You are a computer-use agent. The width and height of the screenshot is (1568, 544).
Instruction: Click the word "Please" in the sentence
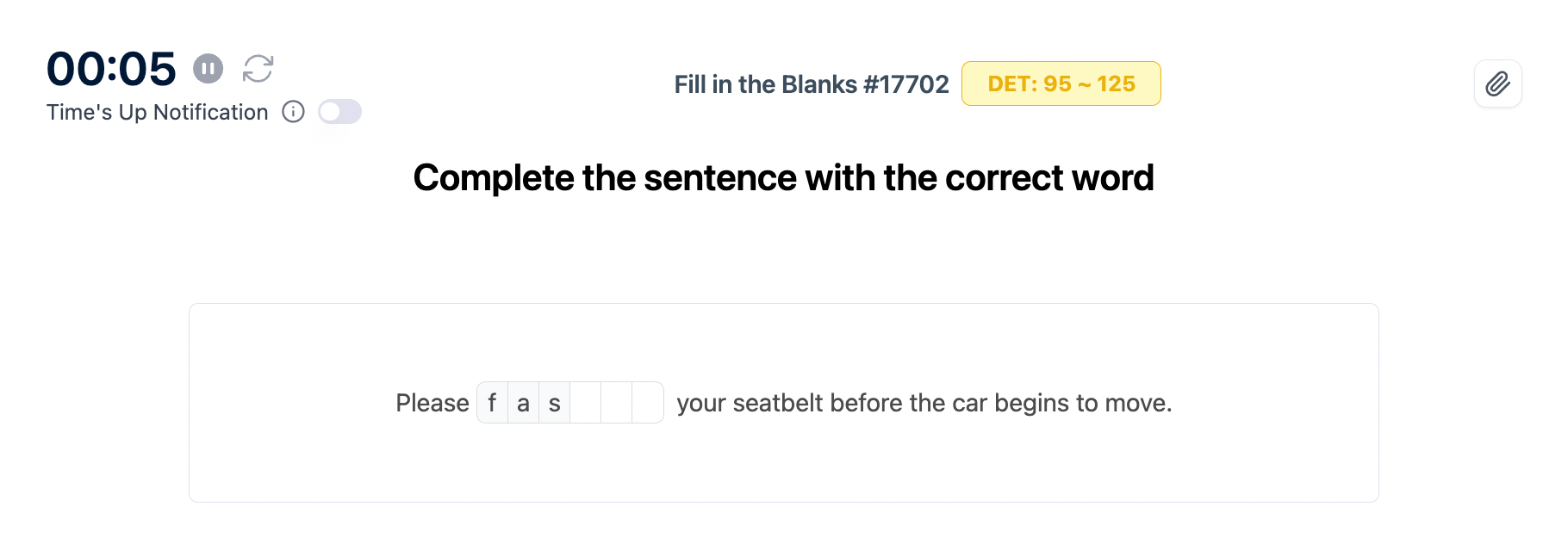click(432, 403)
